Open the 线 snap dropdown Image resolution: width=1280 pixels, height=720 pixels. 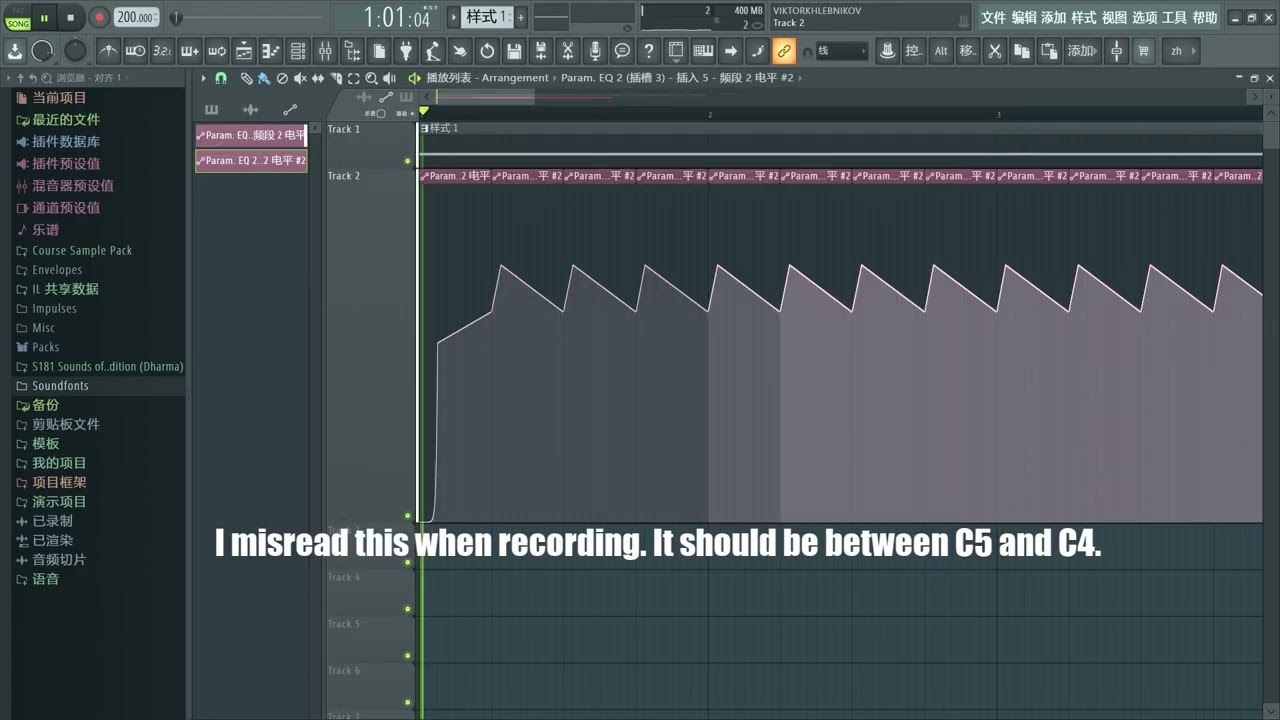coord(842,51)
